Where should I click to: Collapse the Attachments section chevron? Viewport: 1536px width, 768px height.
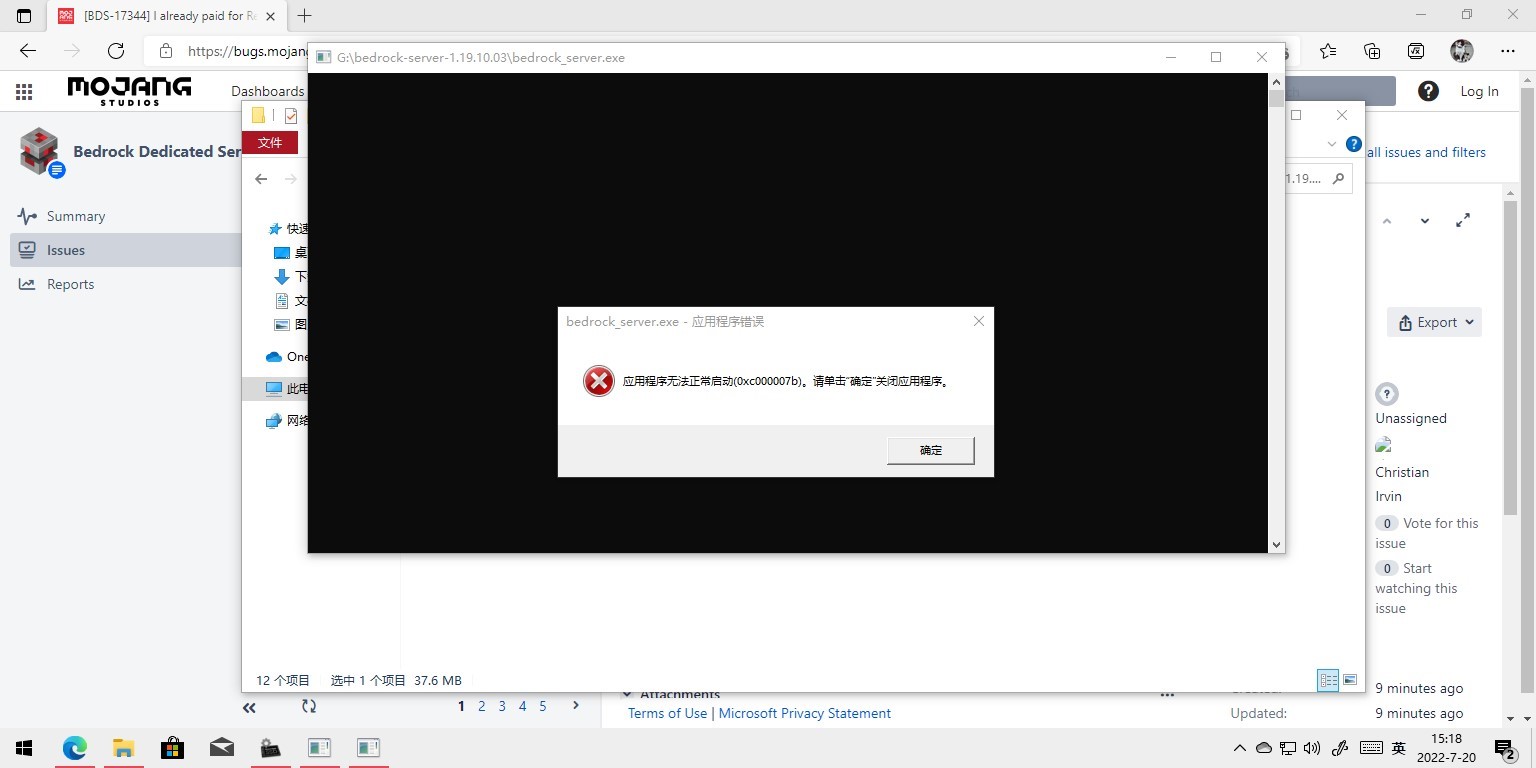point(627,695)
